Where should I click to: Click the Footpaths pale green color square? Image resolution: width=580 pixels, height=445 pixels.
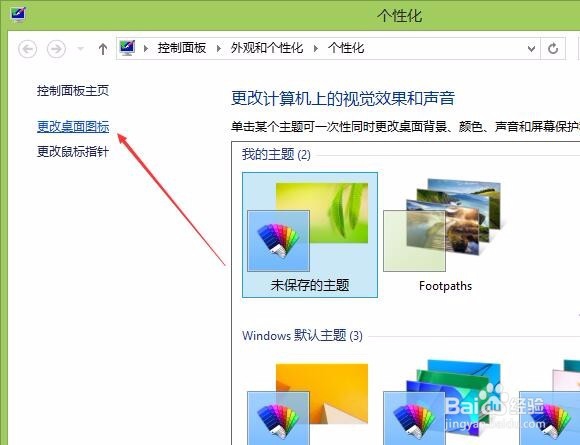point(414,241)
